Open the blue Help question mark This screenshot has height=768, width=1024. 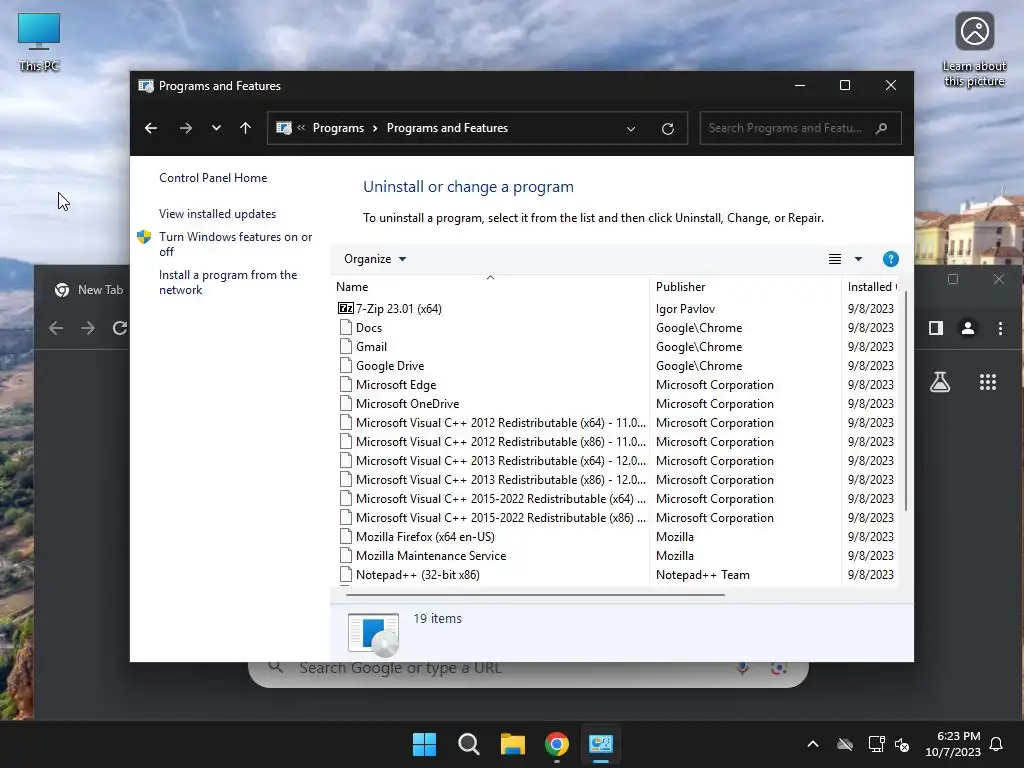coord(891,259)
